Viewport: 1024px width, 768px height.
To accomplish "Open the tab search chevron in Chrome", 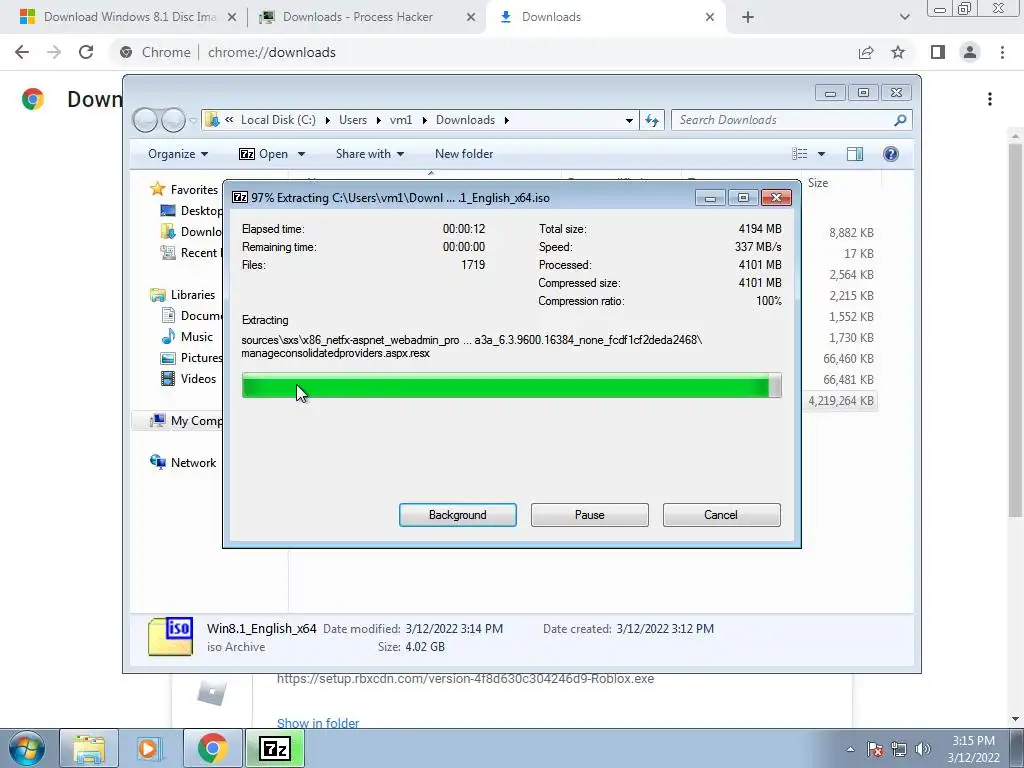I will pos(904,17).
